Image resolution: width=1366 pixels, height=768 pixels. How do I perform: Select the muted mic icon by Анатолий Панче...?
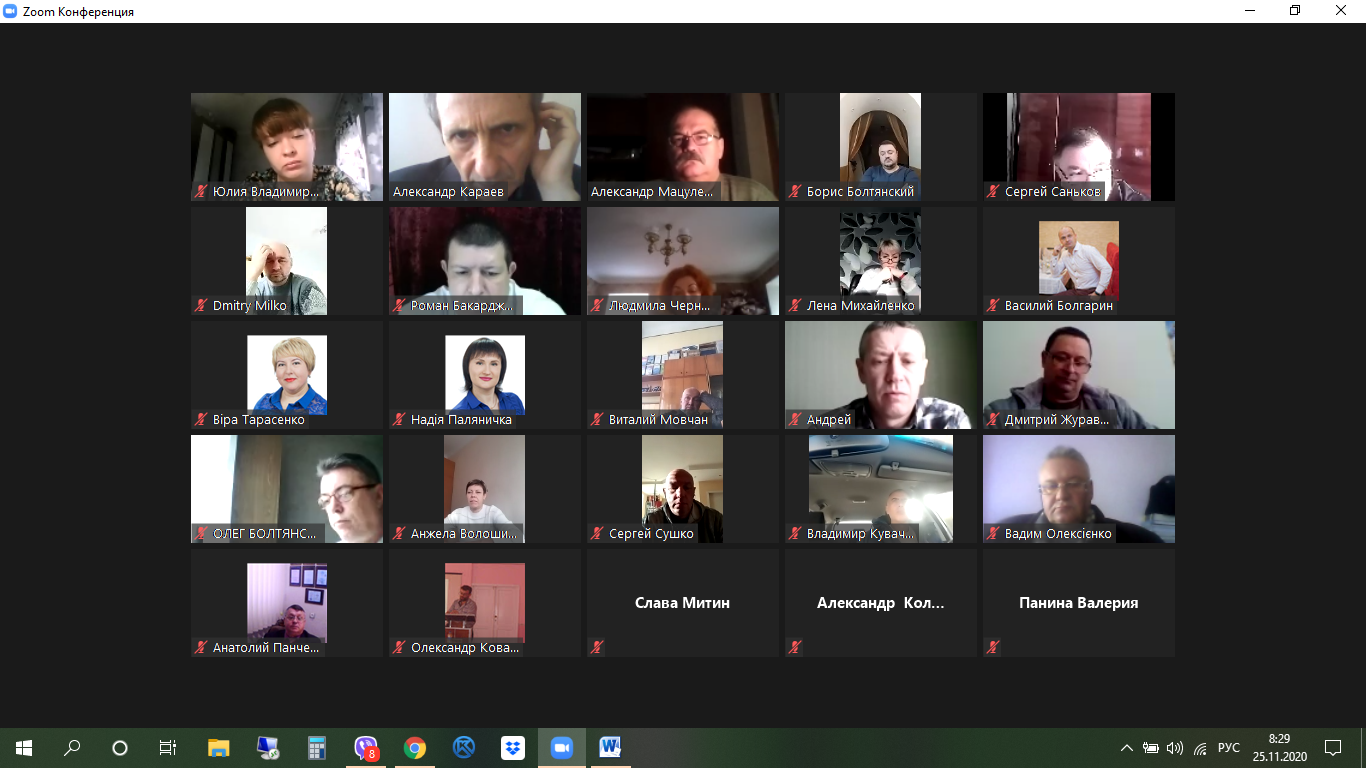(201, 648)
